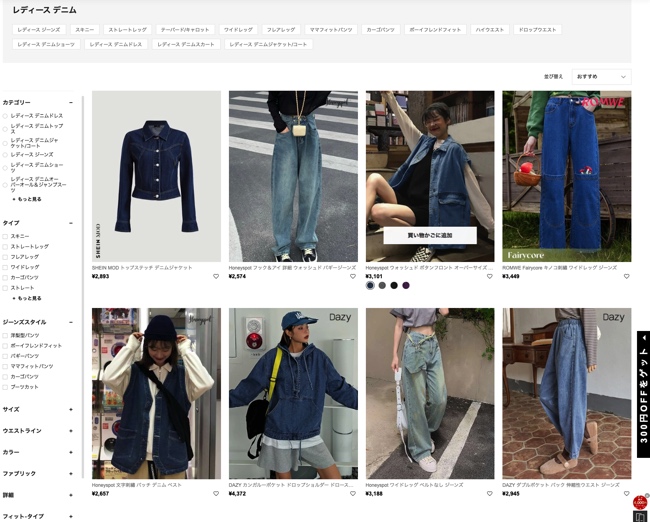The height and width of the screenshot is (522, 650).
Task: Click もっと見る under the タイプ filter
Action: tap(28, 298)
